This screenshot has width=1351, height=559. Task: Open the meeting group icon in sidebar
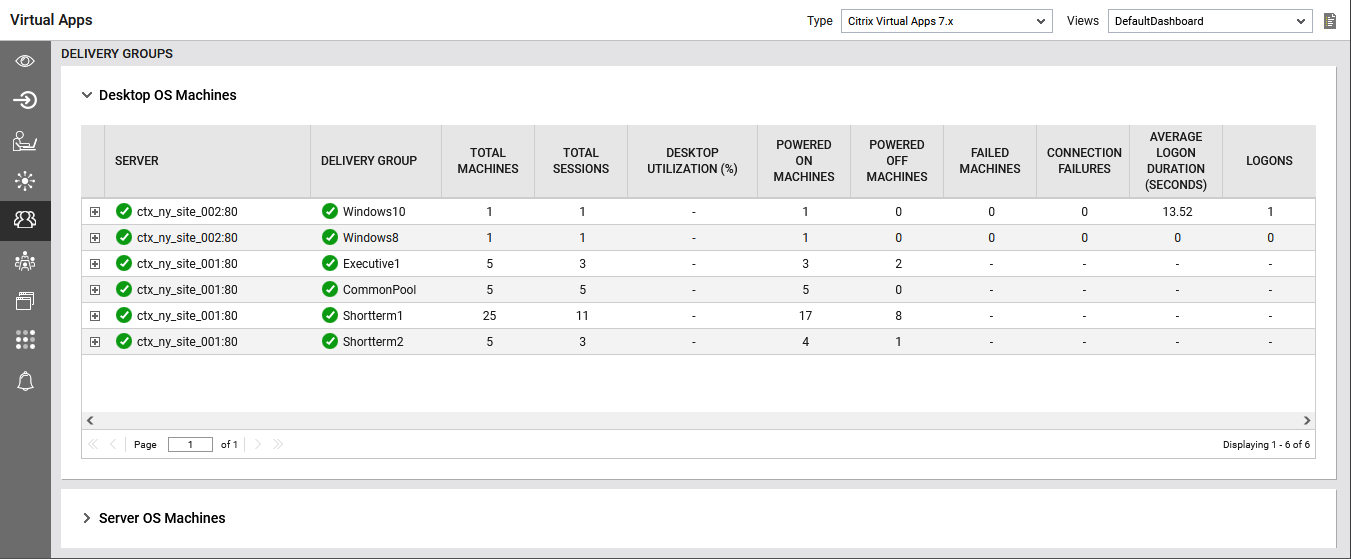[x=25, y=261]
